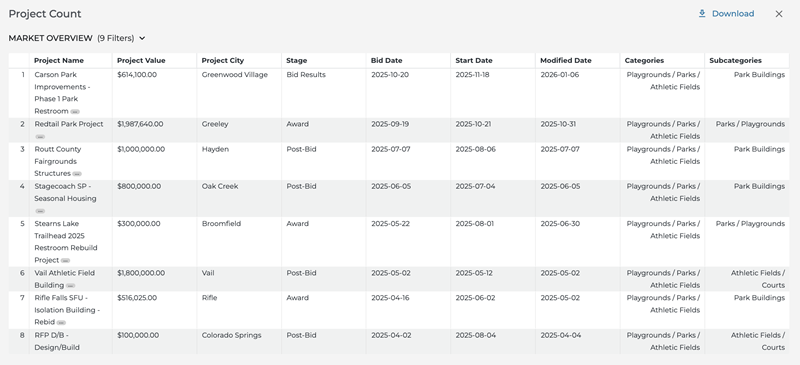
Task: Sort by Start Date column header
Action: (x=473, y=60)
